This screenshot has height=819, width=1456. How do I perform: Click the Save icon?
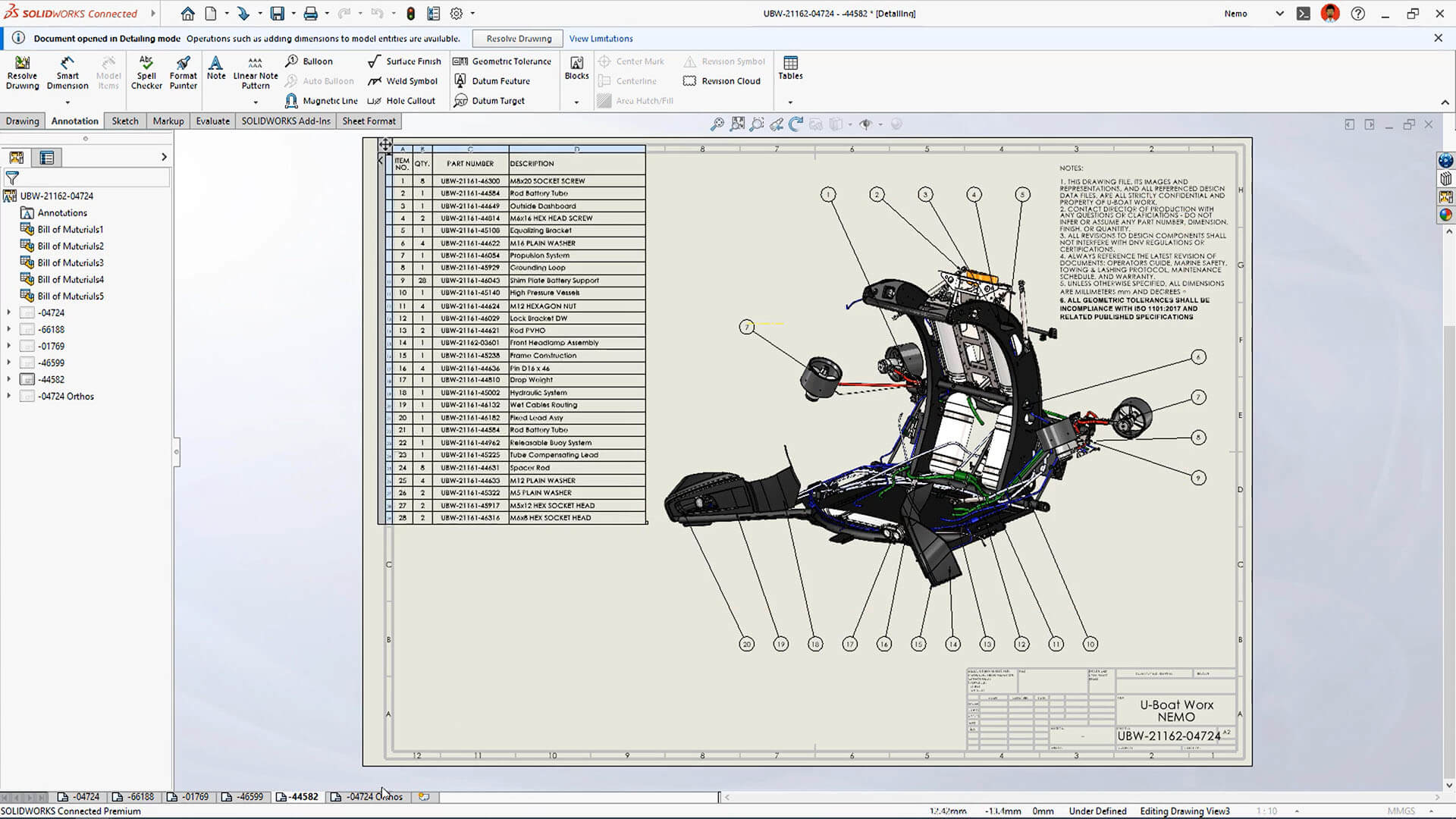(278, 14)
